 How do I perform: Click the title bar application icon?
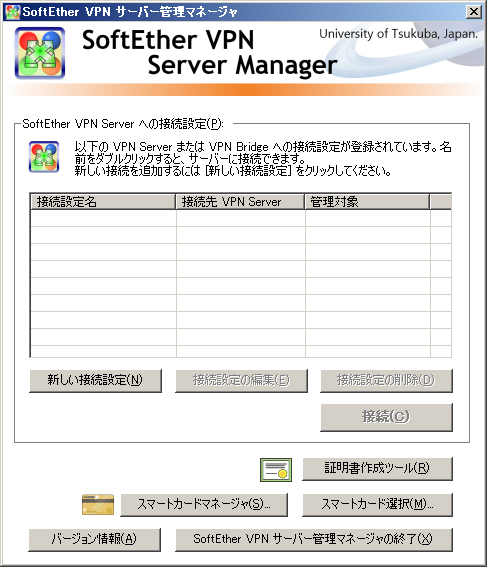[x=13, y=12]
